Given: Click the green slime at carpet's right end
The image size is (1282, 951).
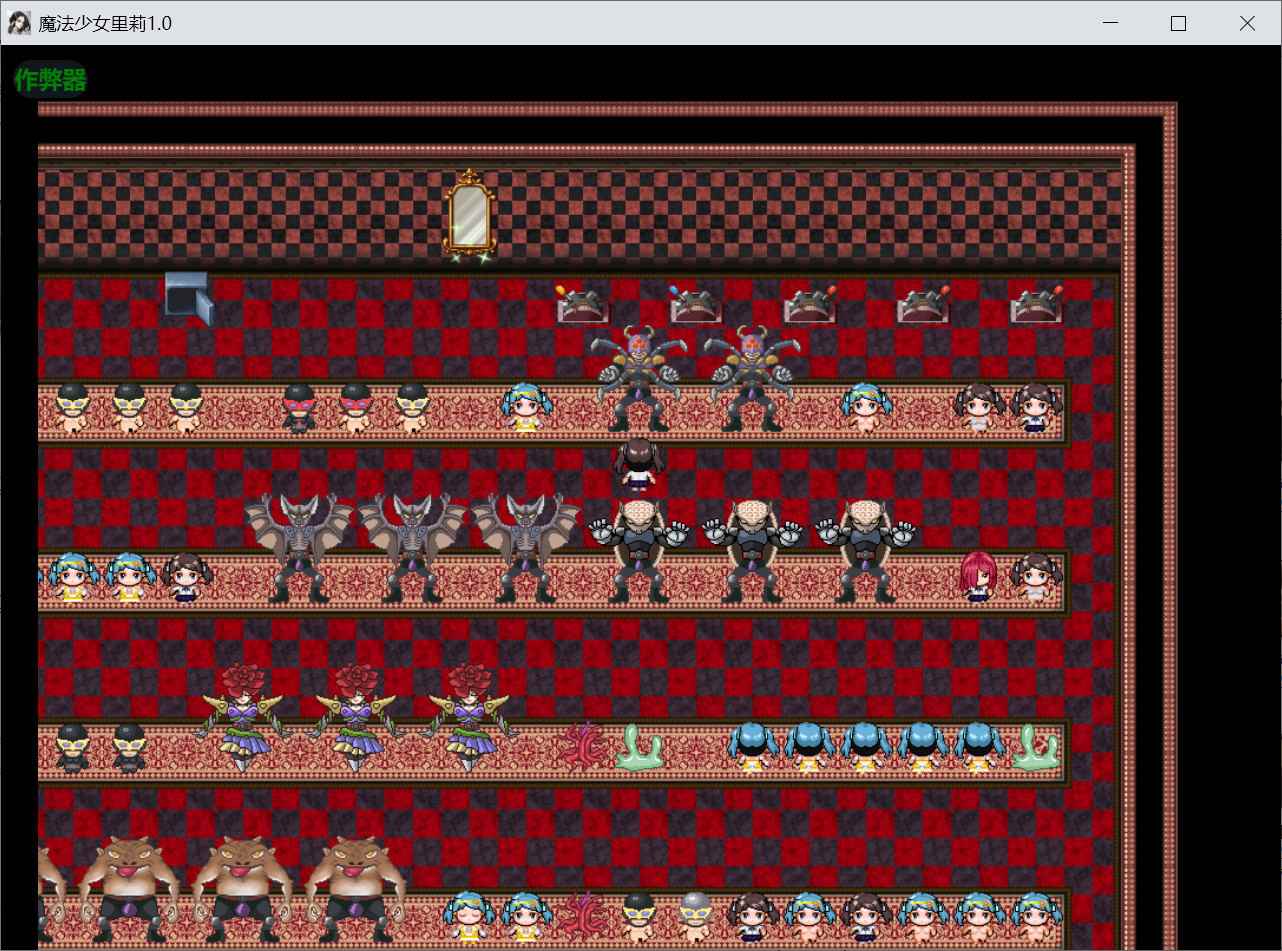Looking at the screenshot, I should point(1035,748).
